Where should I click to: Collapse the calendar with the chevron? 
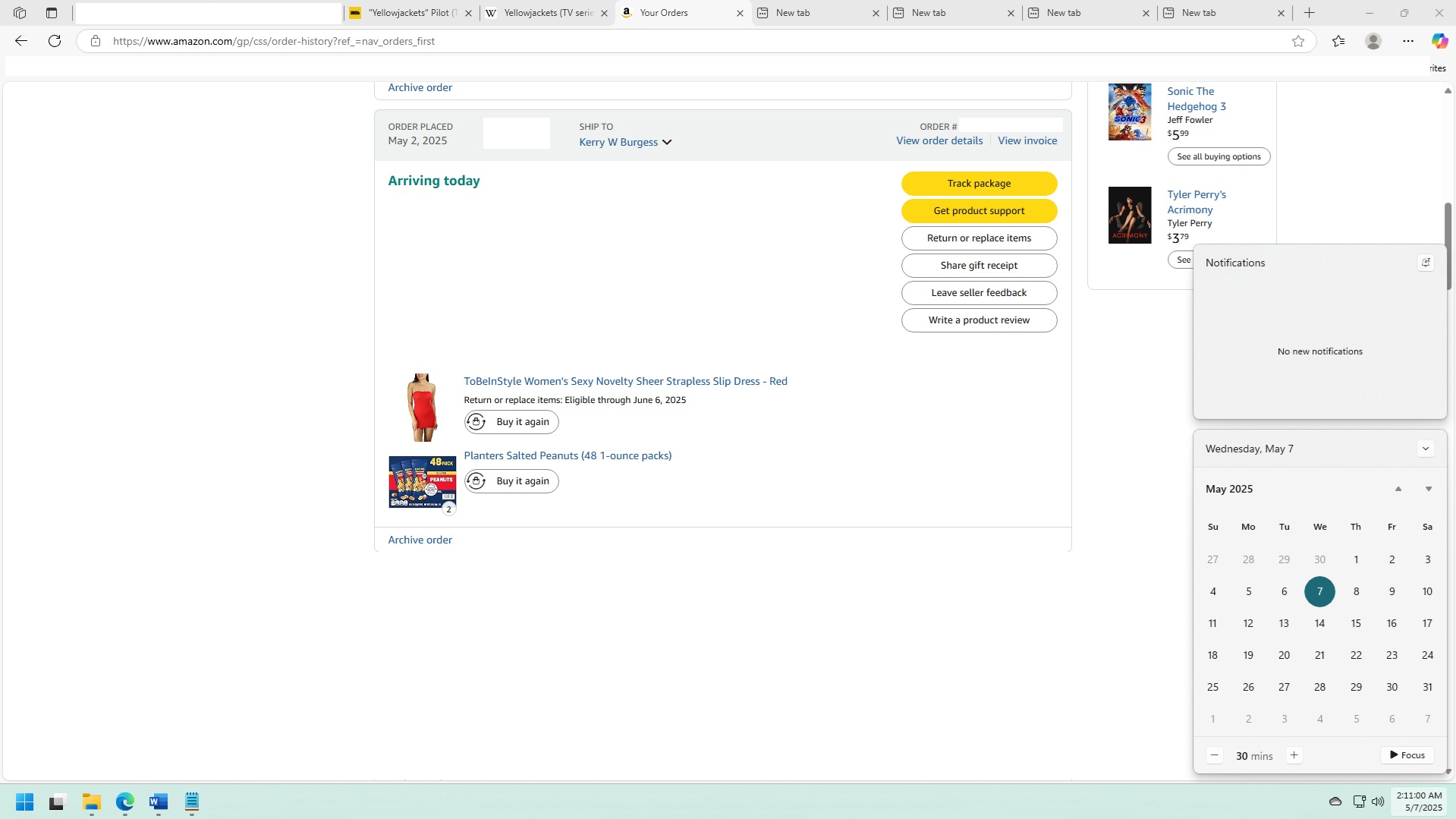(1426, 449)
